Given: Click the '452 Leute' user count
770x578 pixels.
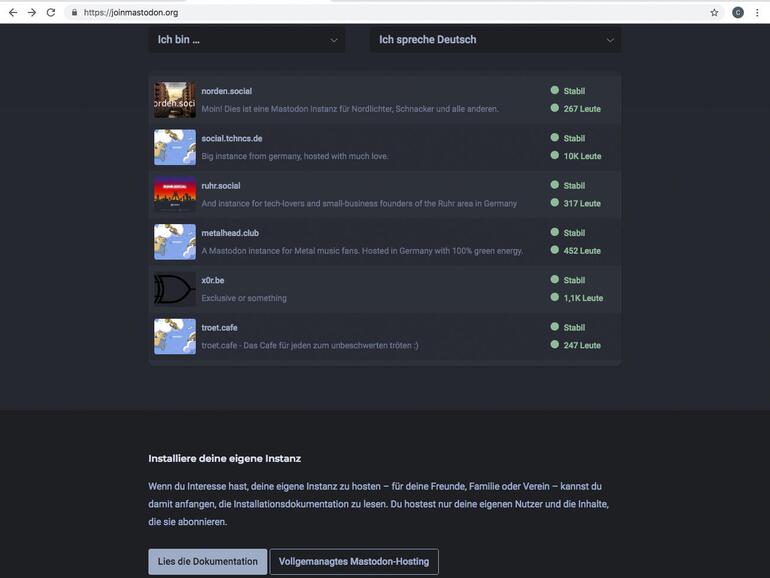Looking at the screenshot, I should pyautogui.click(x=582, y=251).
